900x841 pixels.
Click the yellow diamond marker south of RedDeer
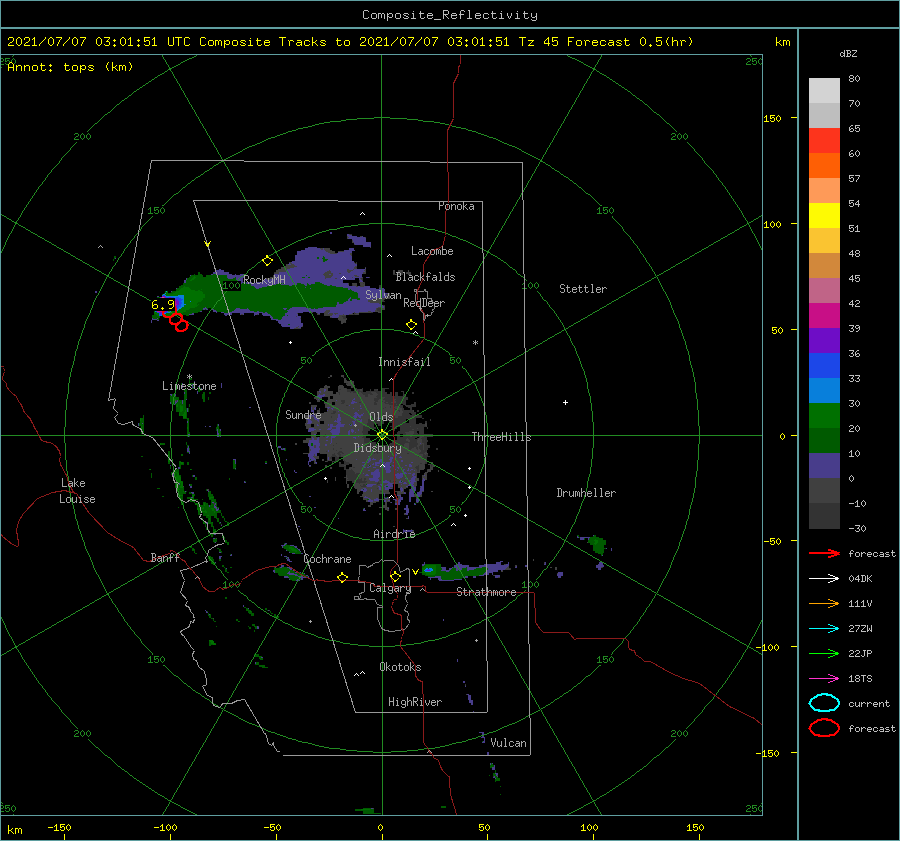click(x=411, y=325)
